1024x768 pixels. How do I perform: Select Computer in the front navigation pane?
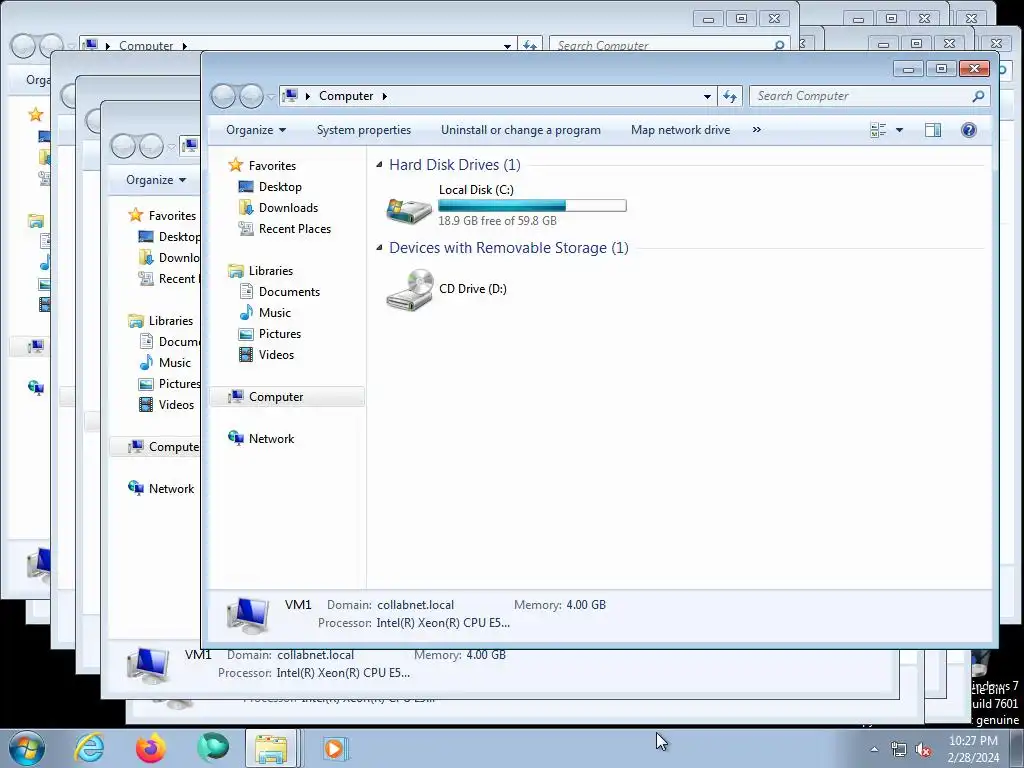287,396
